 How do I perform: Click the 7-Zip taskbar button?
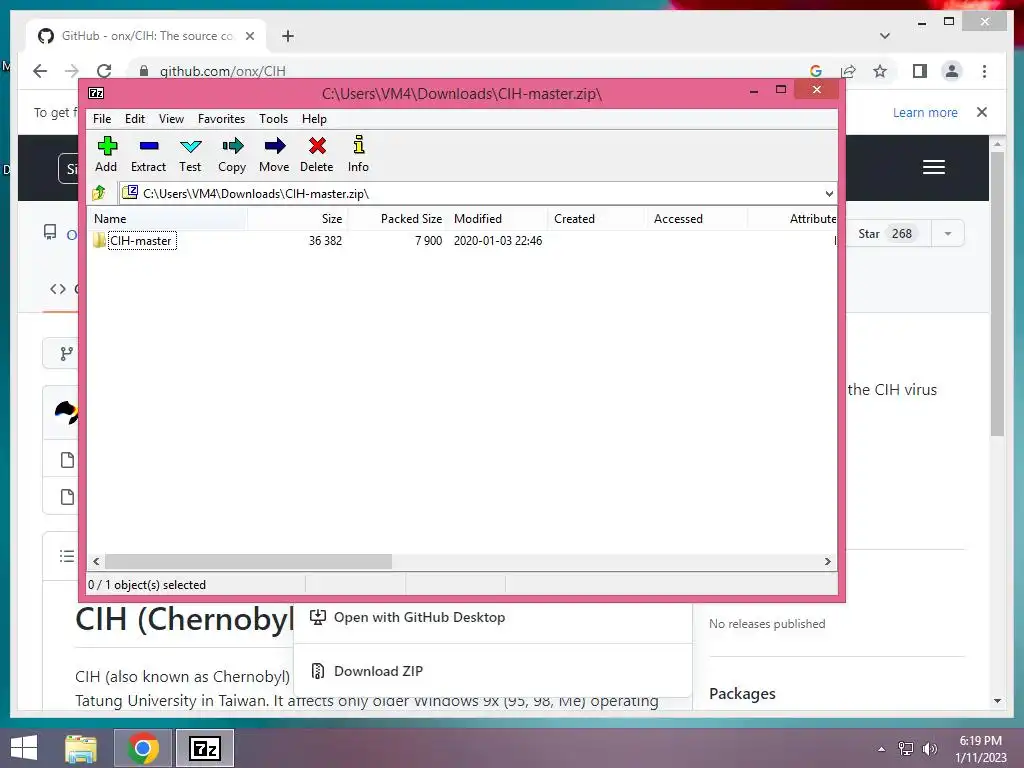tap(205, 748)
